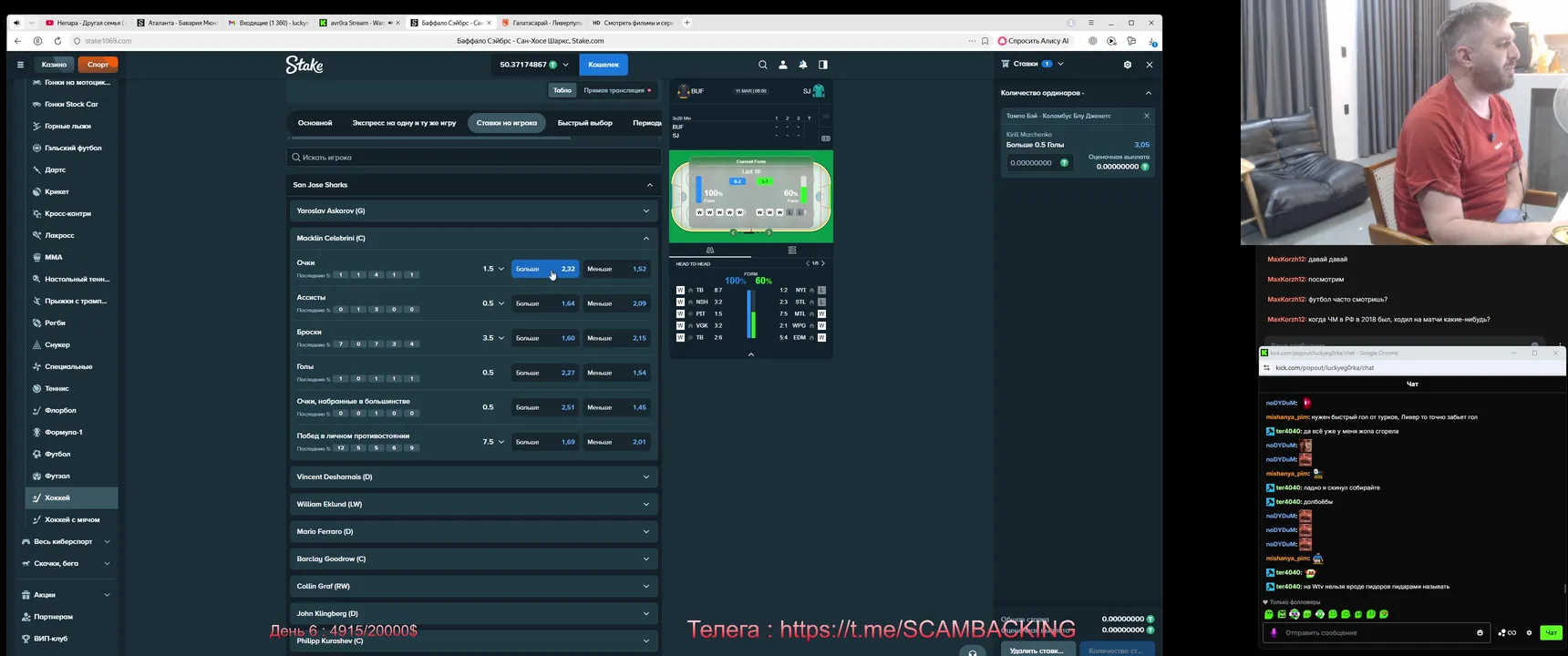
Task: Collapse the Количество ординаров section
Action: pyautogui.click(x=1149, y=93)
